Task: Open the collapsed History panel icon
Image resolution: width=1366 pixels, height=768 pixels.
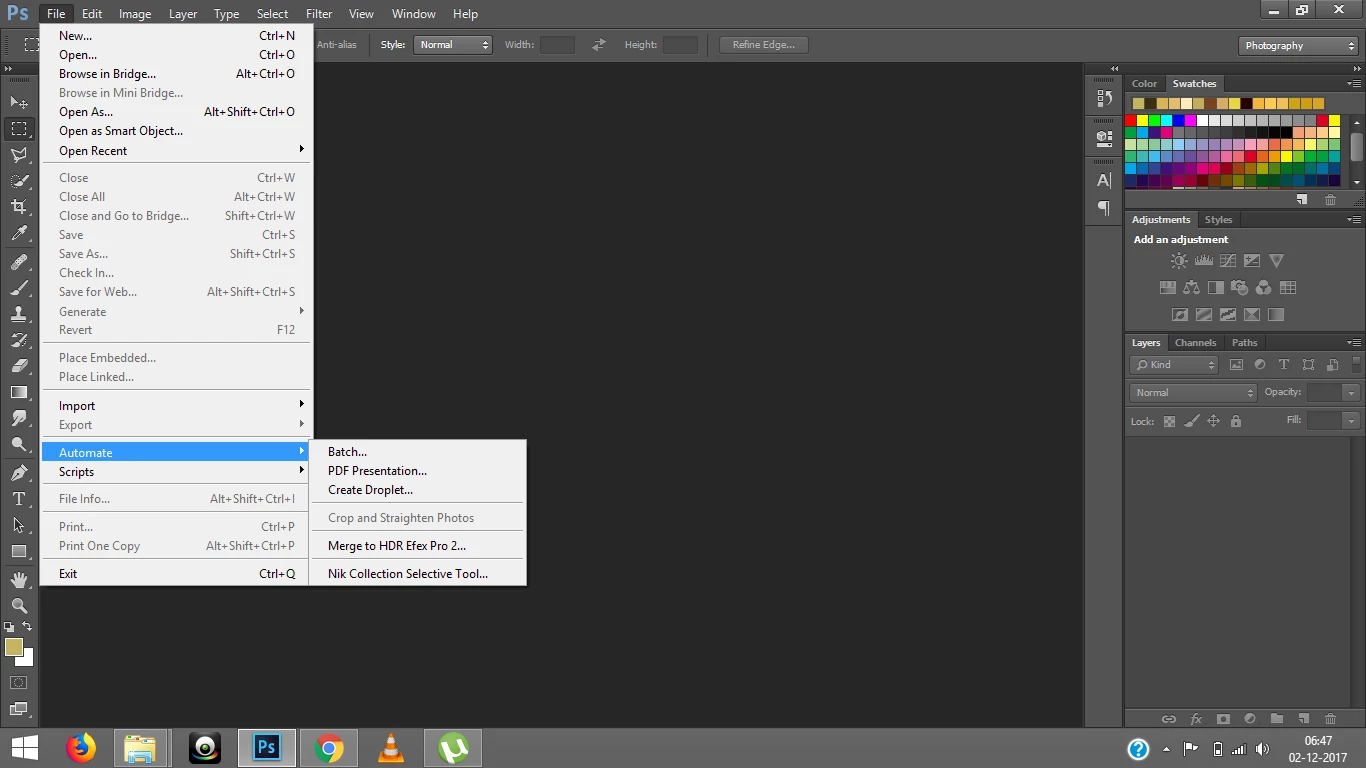Action: tap(1104, 99)
